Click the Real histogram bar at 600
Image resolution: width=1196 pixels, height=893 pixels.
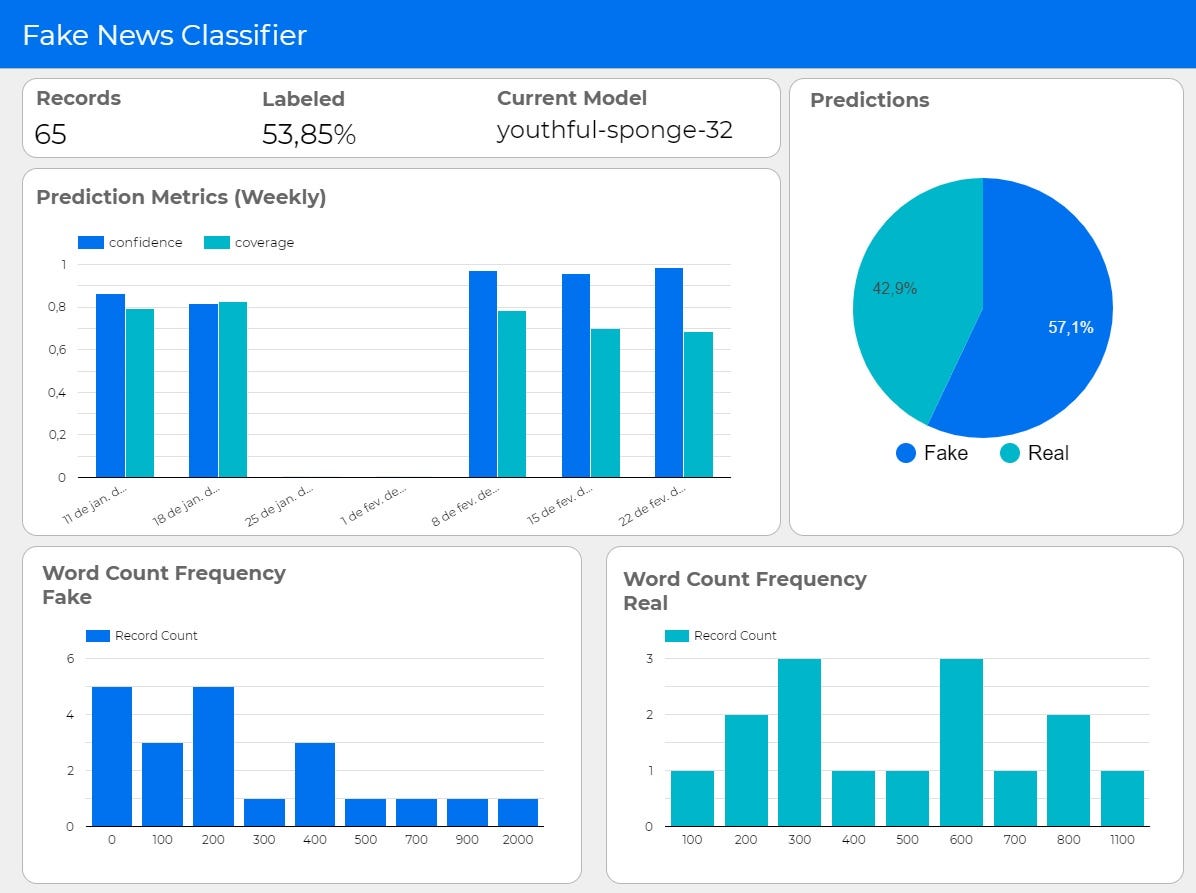(x=961, y=742)
